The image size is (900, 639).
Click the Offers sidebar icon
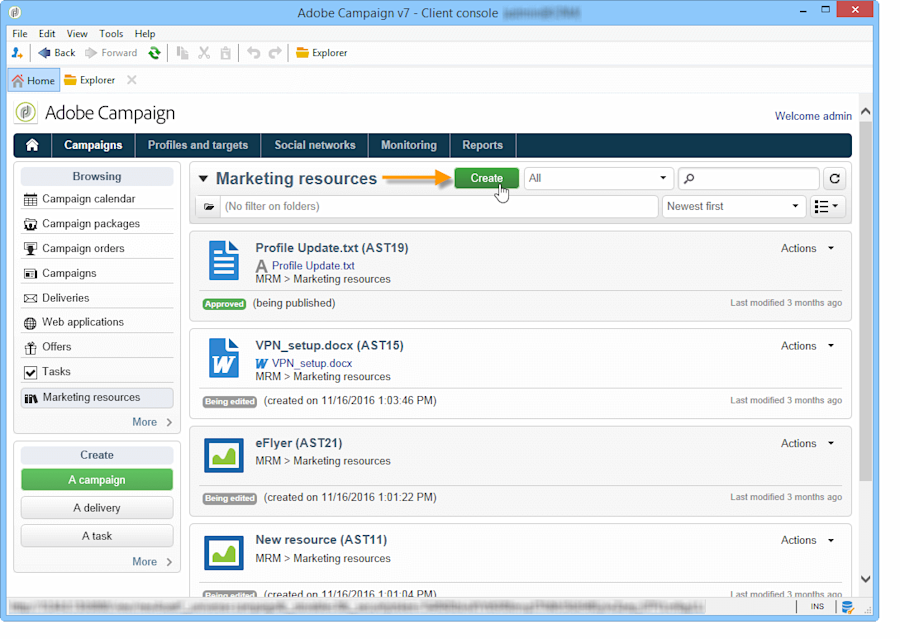(28, 347)
